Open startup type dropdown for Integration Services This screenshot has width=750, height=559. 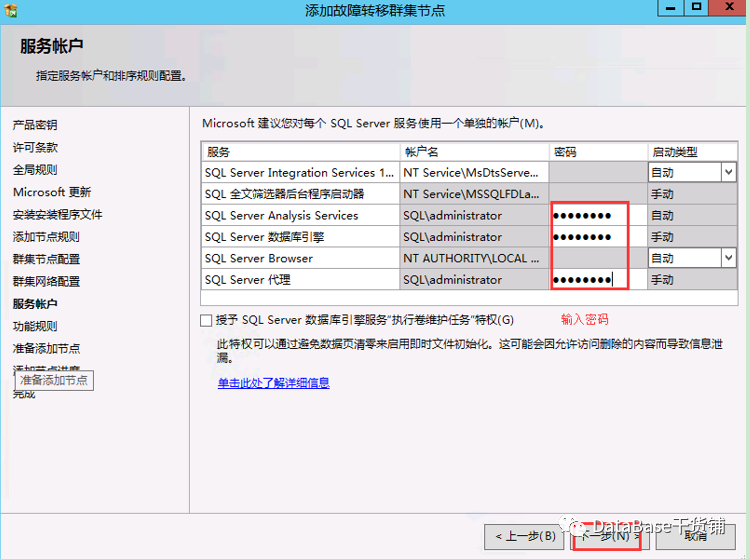tap(728, 172)
